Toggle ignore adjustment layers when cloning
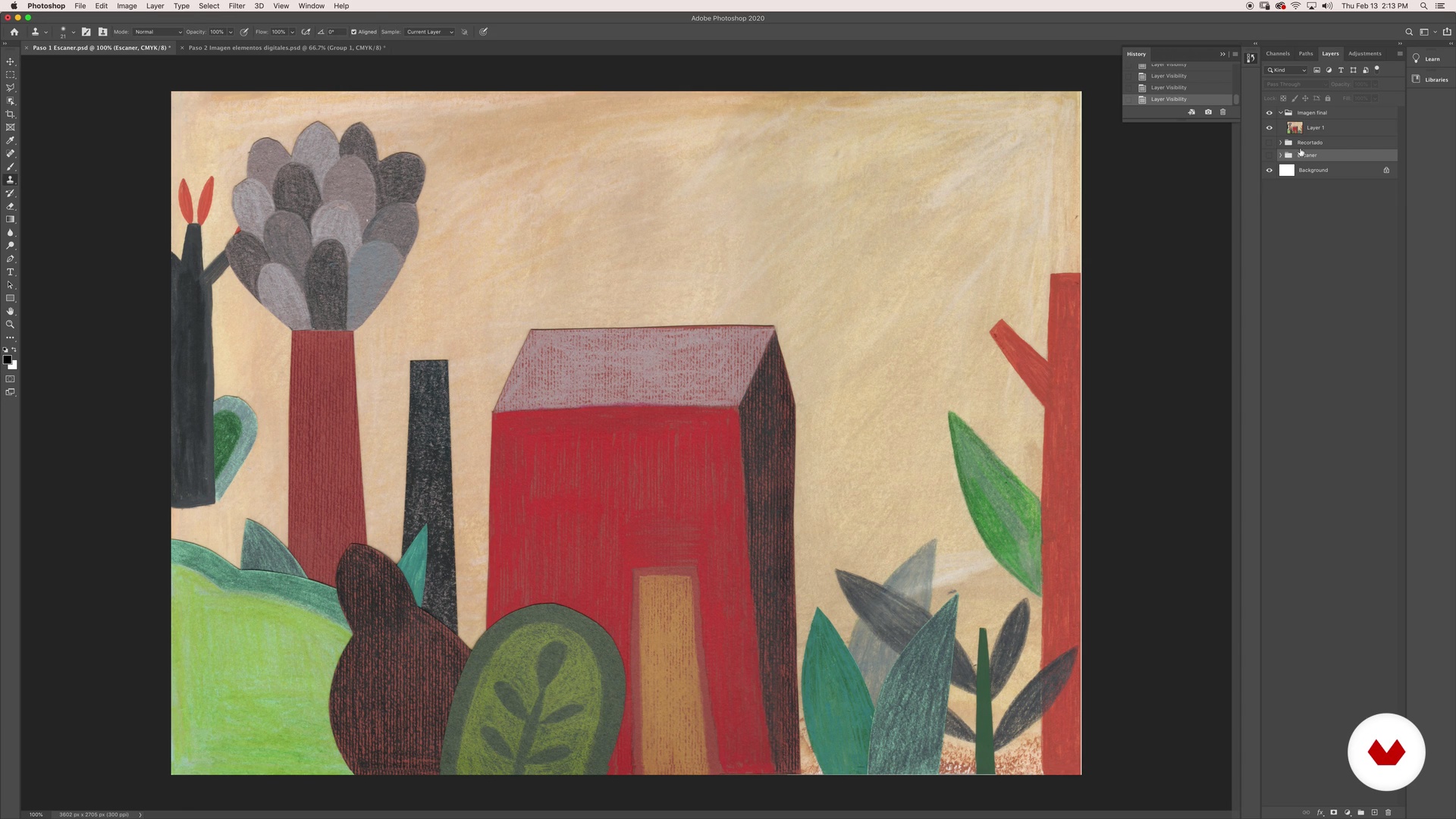1456x819 pixels. (x=465, y=32)
